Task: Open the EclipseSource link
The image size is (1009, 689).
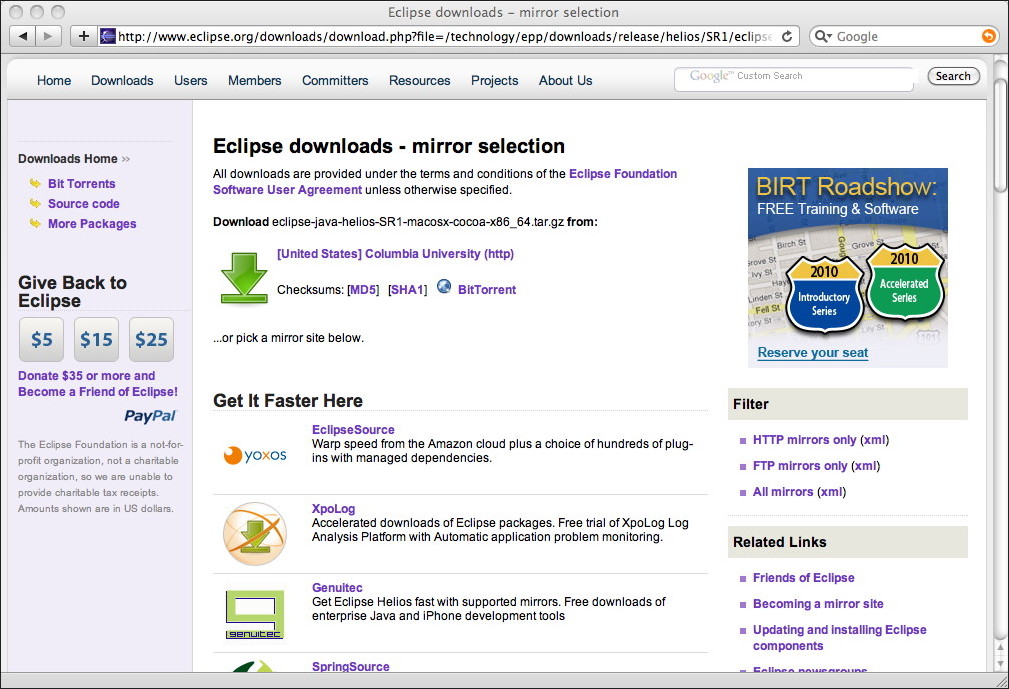Action: click(x=353, y=429)
